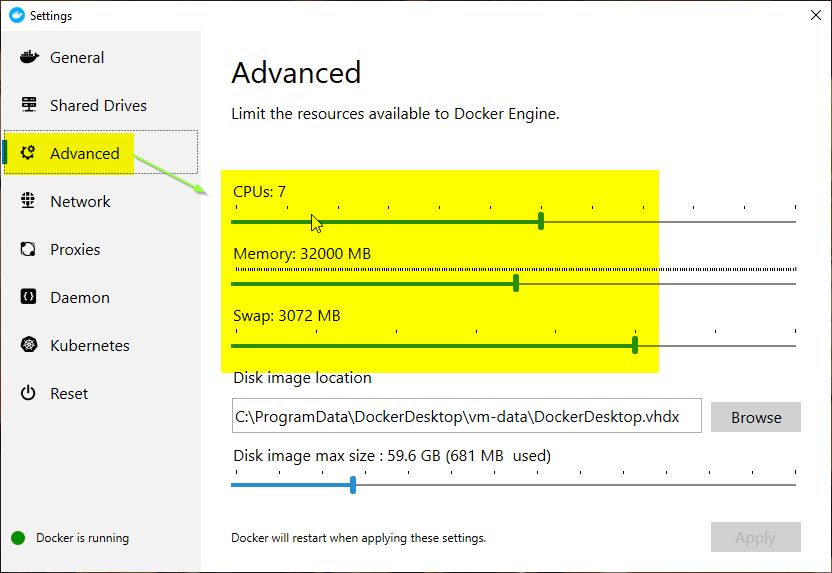Click the Proxies sidebar icon

pos(29,249)
